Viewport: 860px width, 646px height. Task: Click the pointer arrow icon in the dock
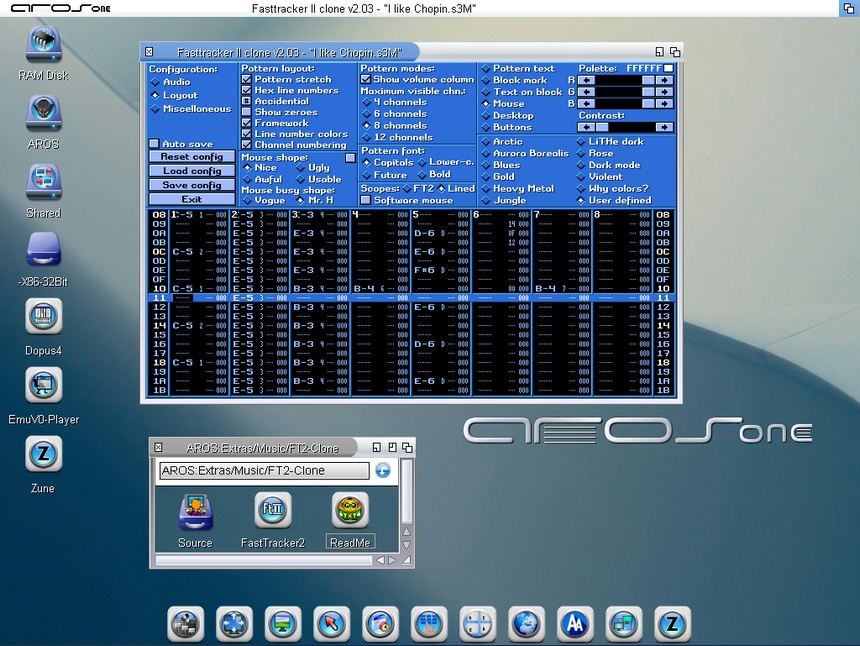[329, 624]
